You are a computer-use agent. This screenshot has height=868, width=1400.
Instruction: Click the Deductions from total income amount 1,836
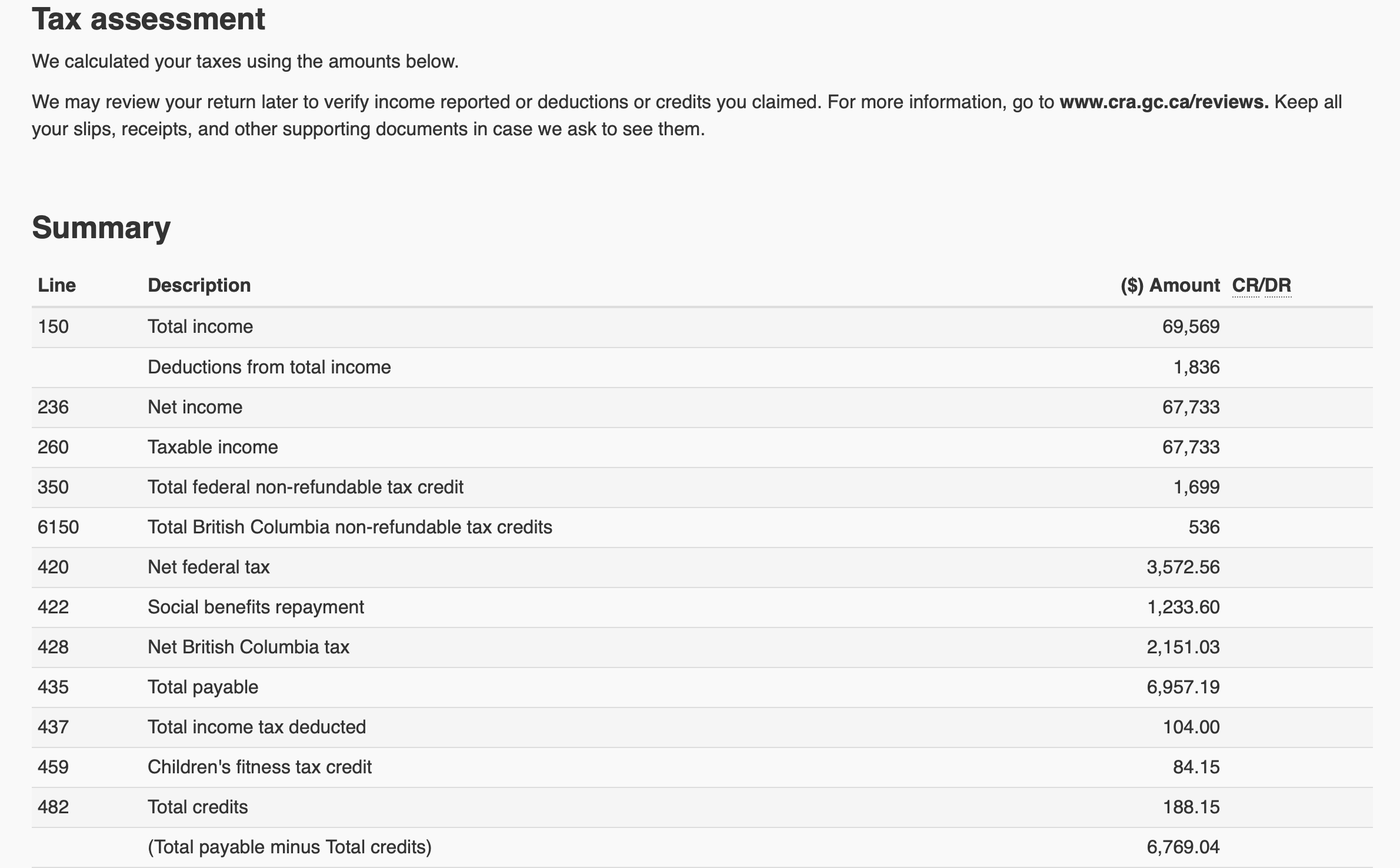[x=1196, y=368]
